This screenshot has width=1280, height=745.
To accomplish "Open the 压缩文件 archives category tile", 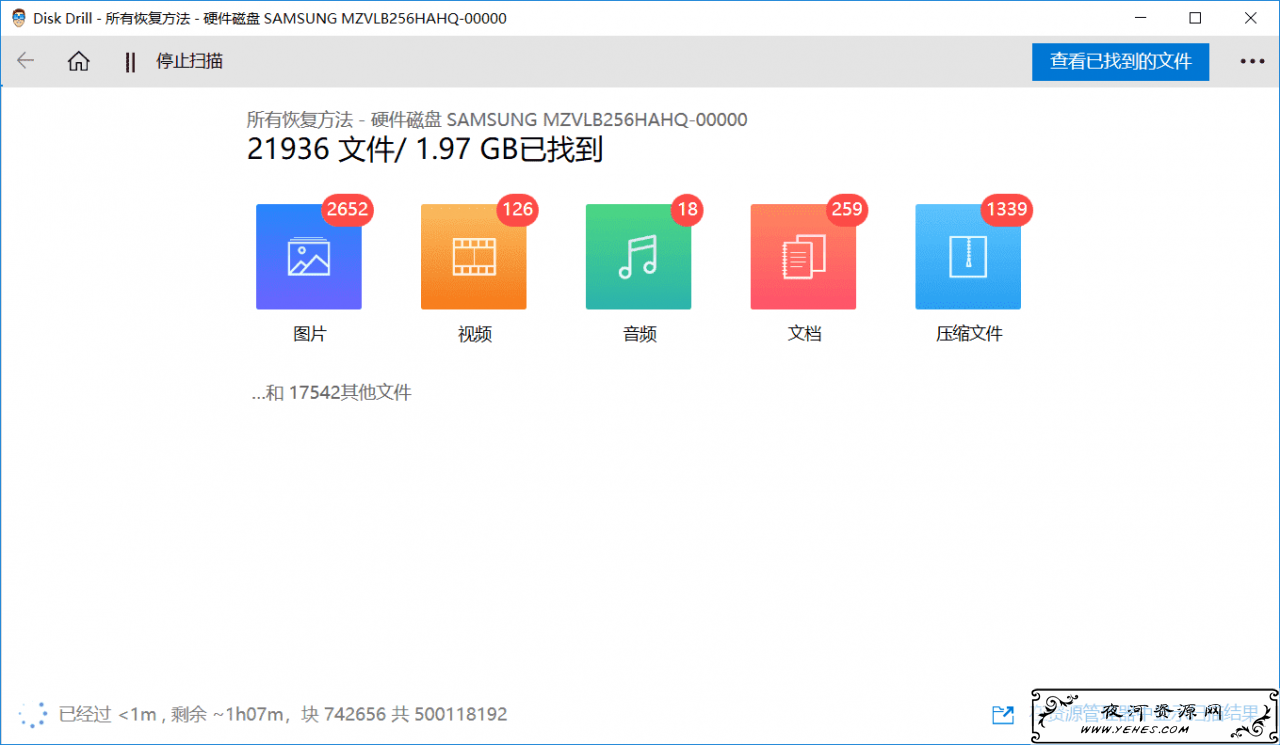I will point(968,257).
